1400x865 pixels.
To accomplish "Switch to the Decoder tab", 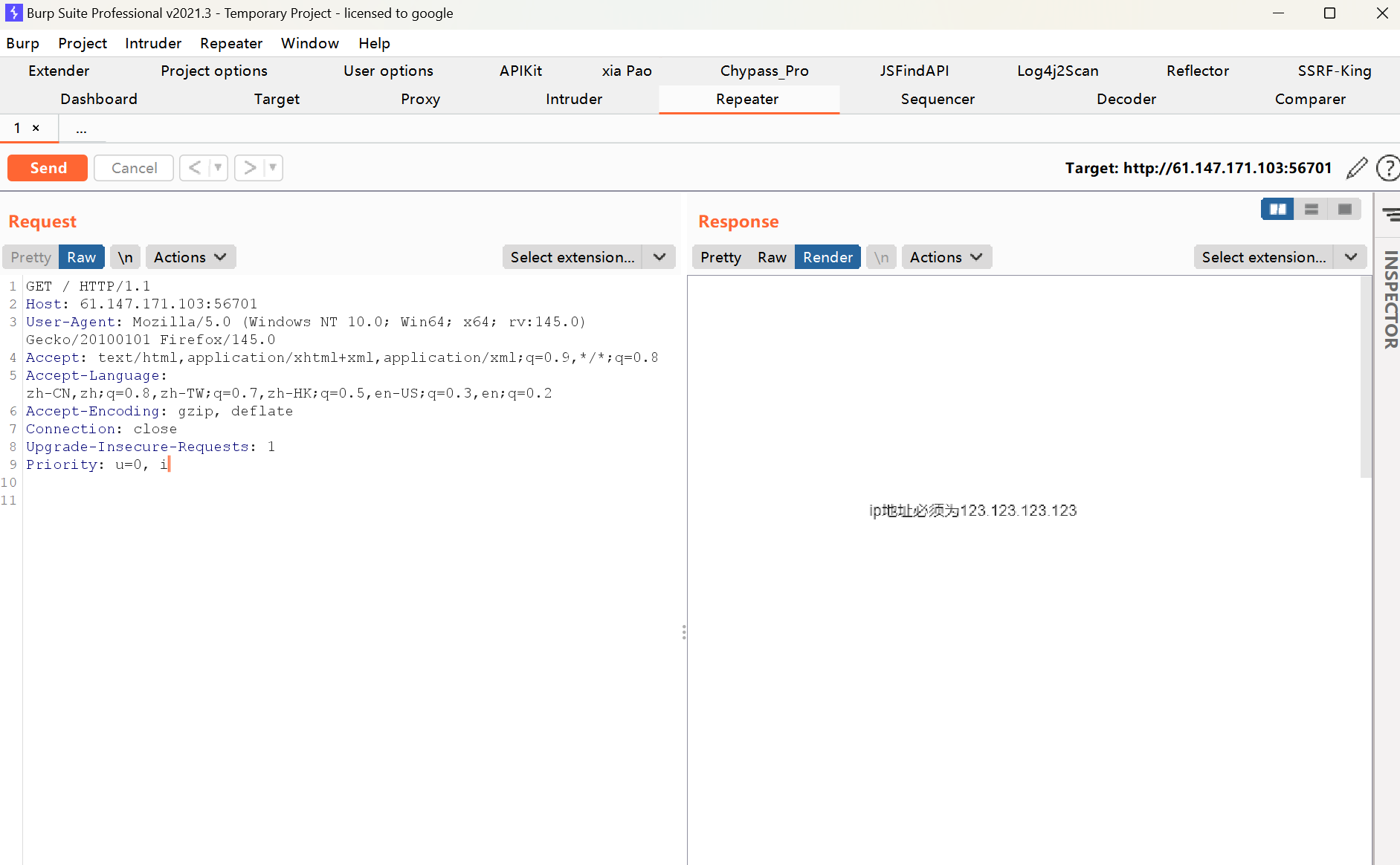I will point(1126,99).
